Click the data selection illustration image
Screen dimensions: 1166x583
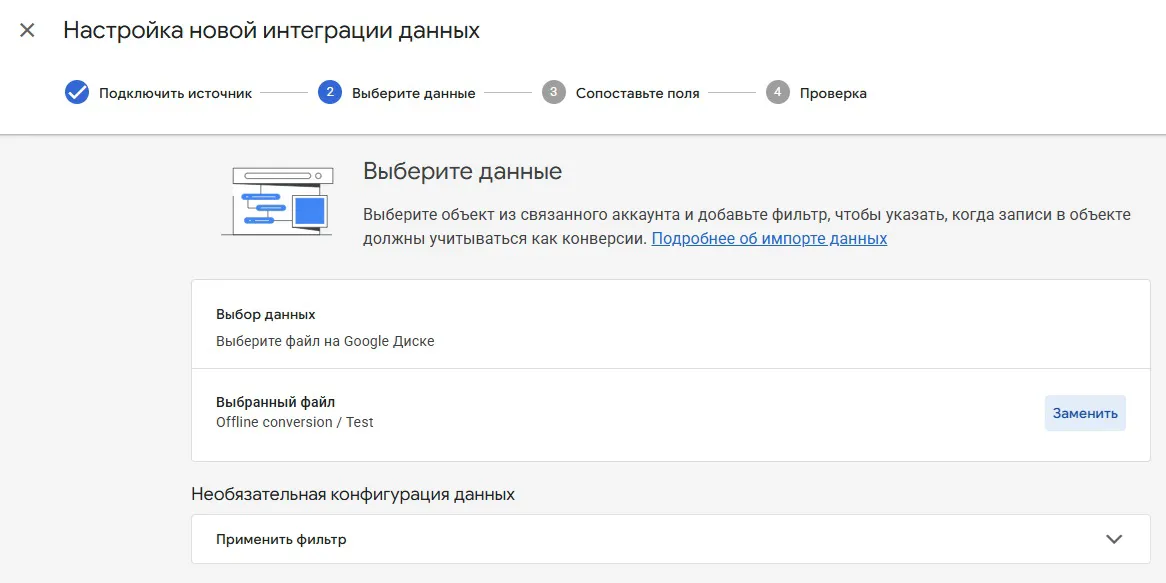pos(277,202)
